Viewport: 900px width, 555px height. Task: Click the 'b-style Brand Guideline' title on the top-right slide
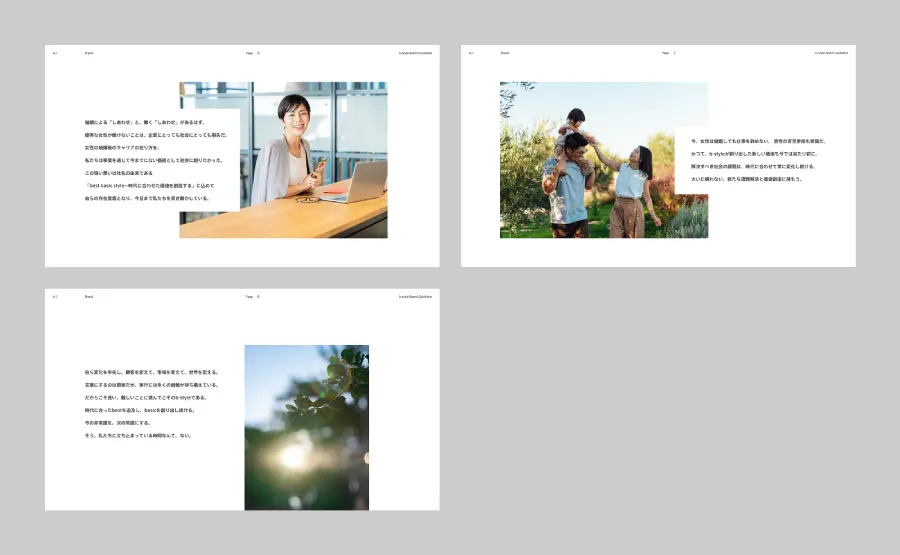coord(831,53)
